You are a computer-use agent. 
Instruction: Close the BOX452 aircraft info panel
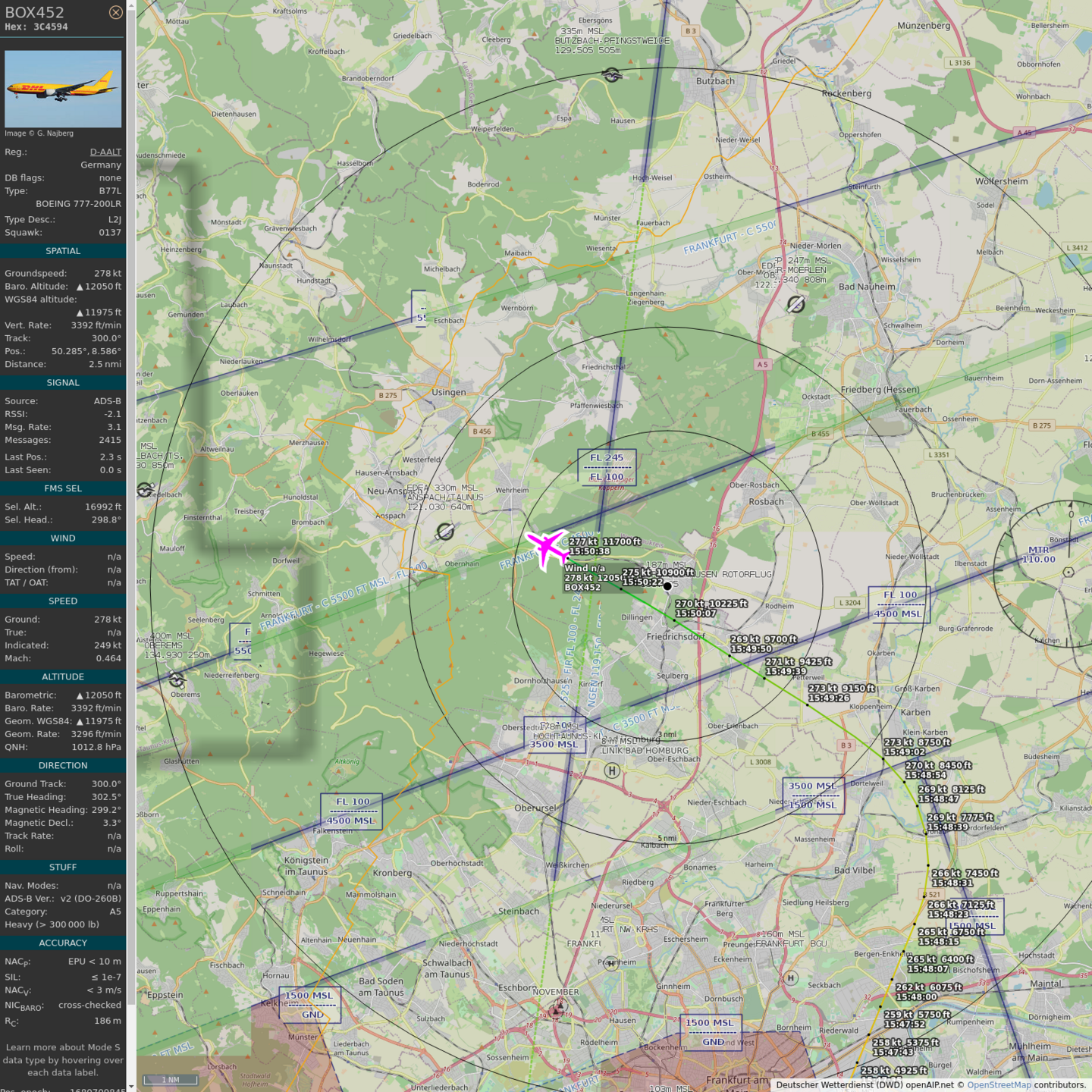pyautogui.click(x=115, y=12)
